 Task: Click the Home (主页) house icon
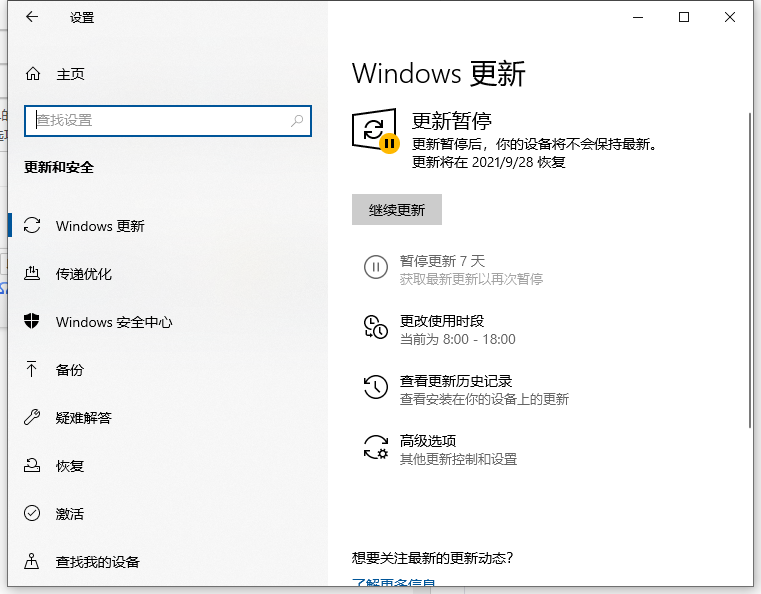point(33,74)
